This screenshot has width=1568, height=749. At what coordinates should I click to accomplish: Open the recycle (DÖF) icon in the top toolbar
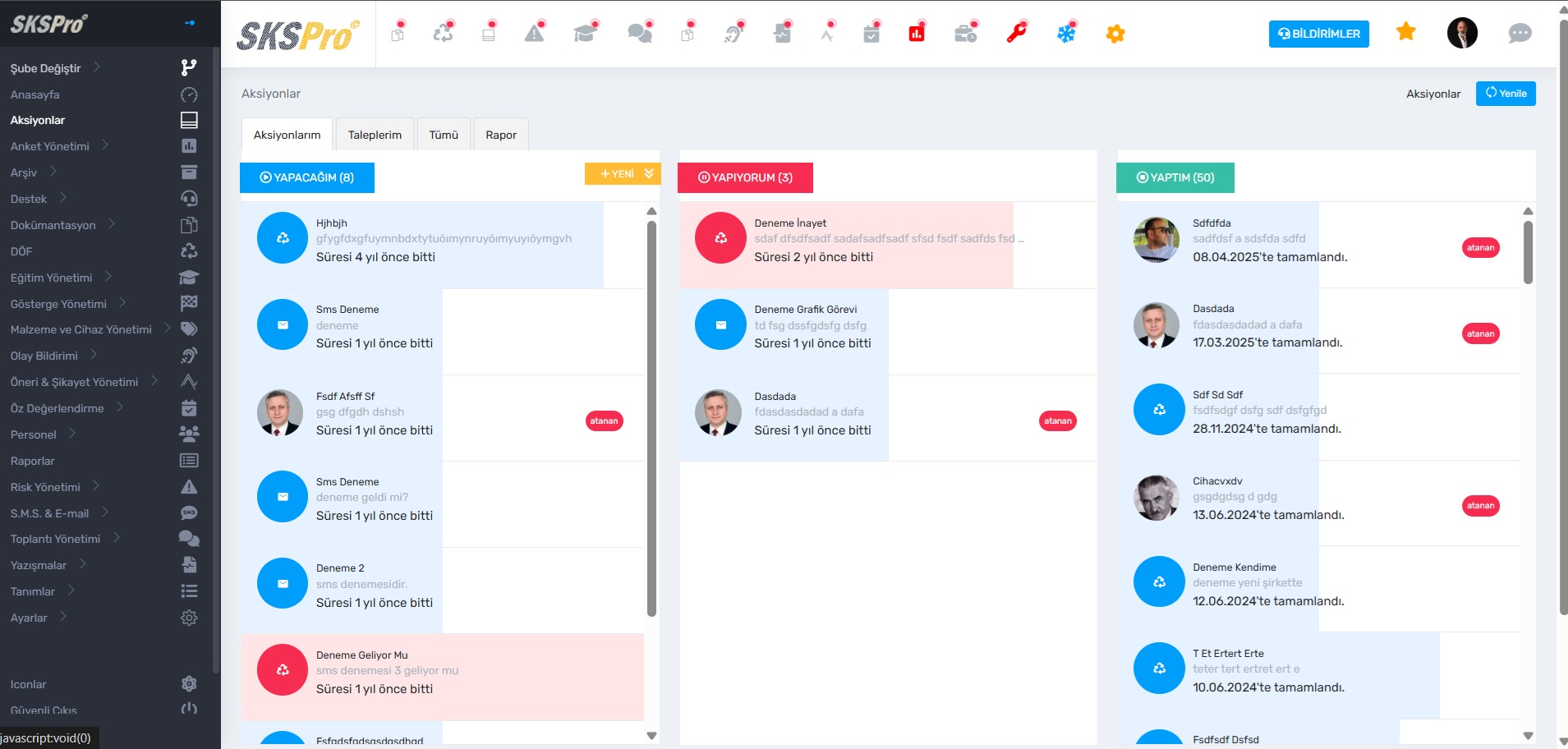(x=443, y=34)
